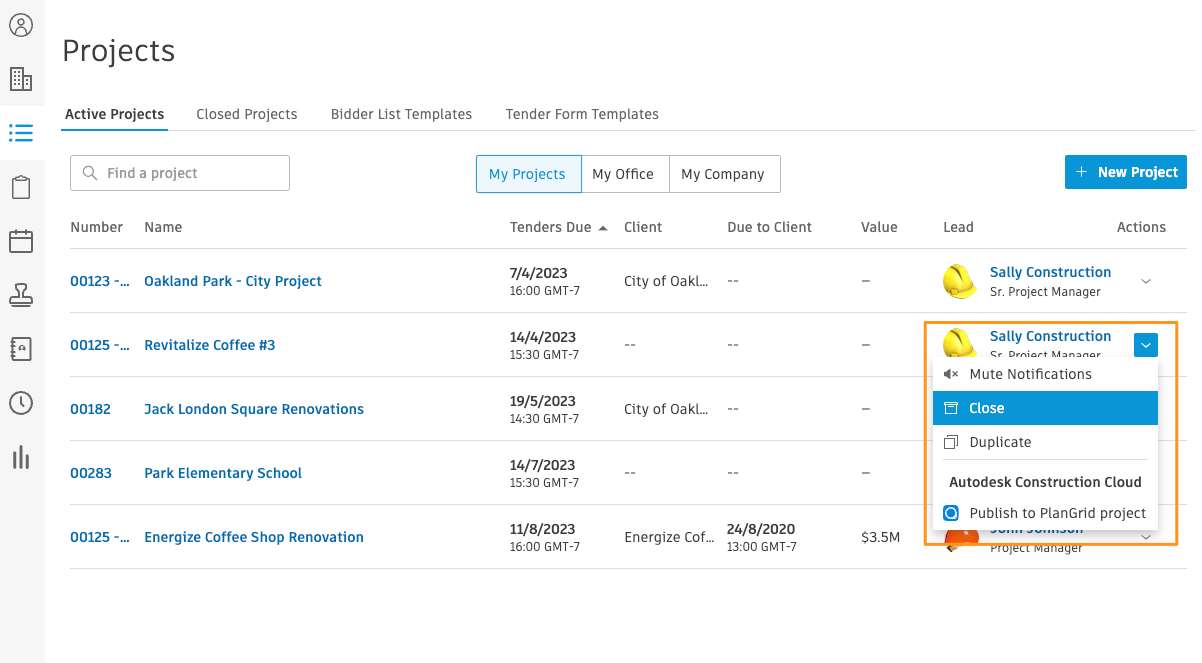Open the Oakland Park - City Project link
Screen dimensions: 1202x663
pos(233,281)
